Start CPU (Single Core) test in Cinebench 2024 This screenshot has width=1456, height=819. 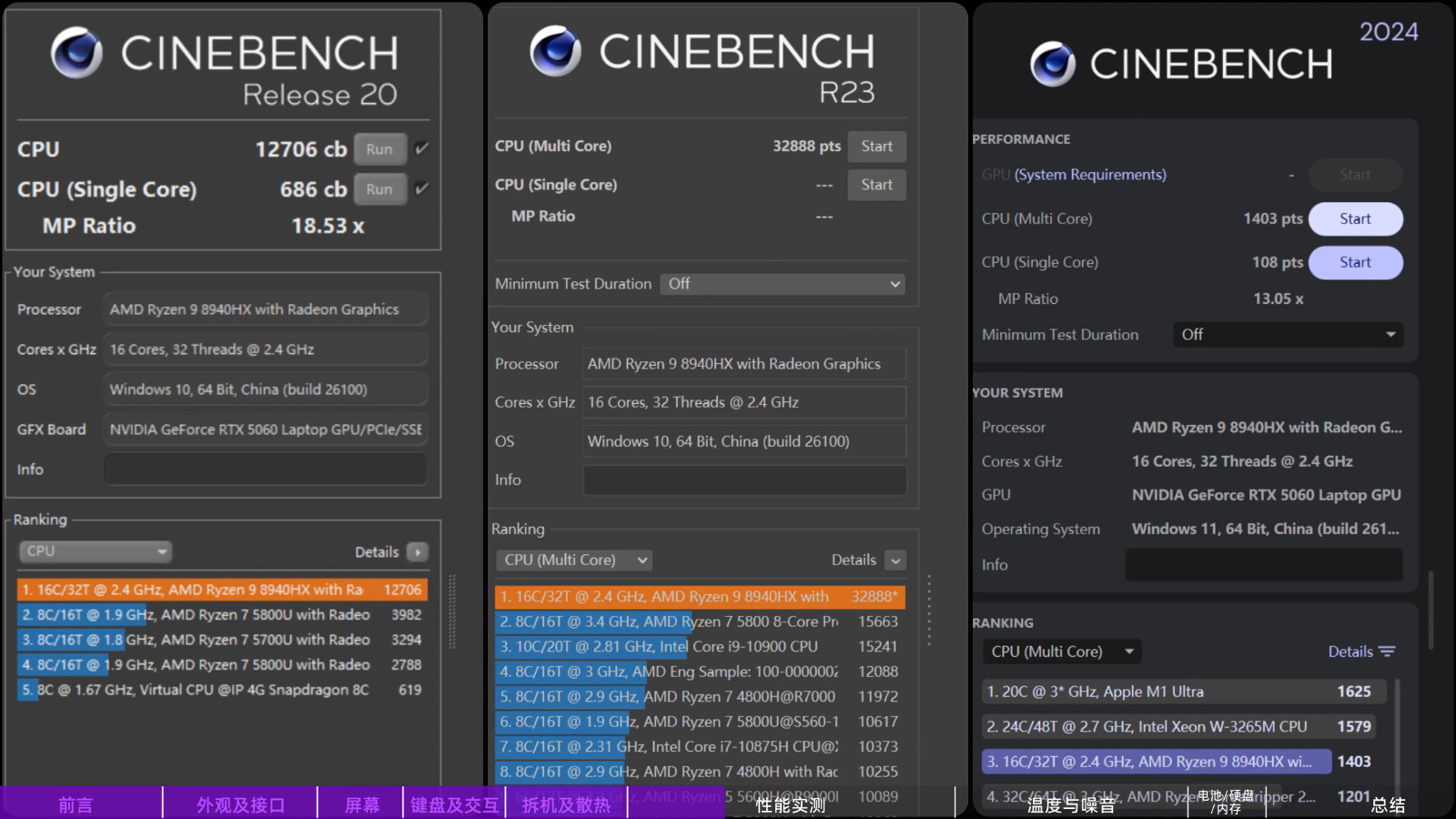coord(1355,262)
